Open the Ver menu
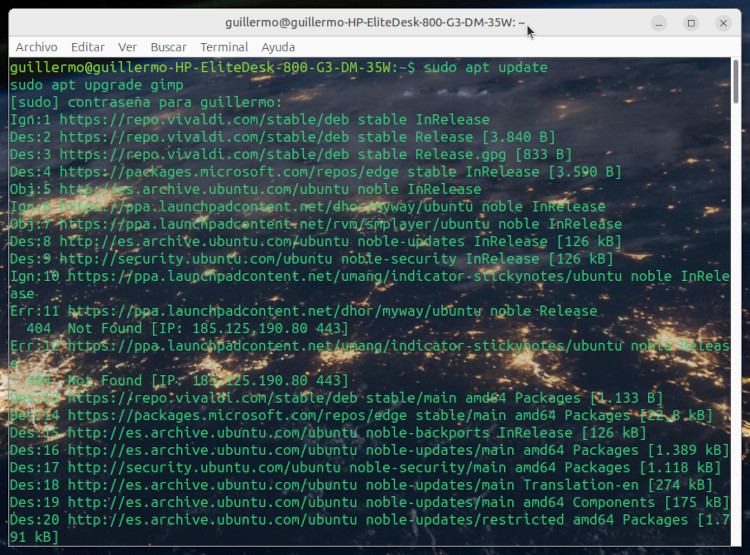750x555 pixels. [127, 47]
